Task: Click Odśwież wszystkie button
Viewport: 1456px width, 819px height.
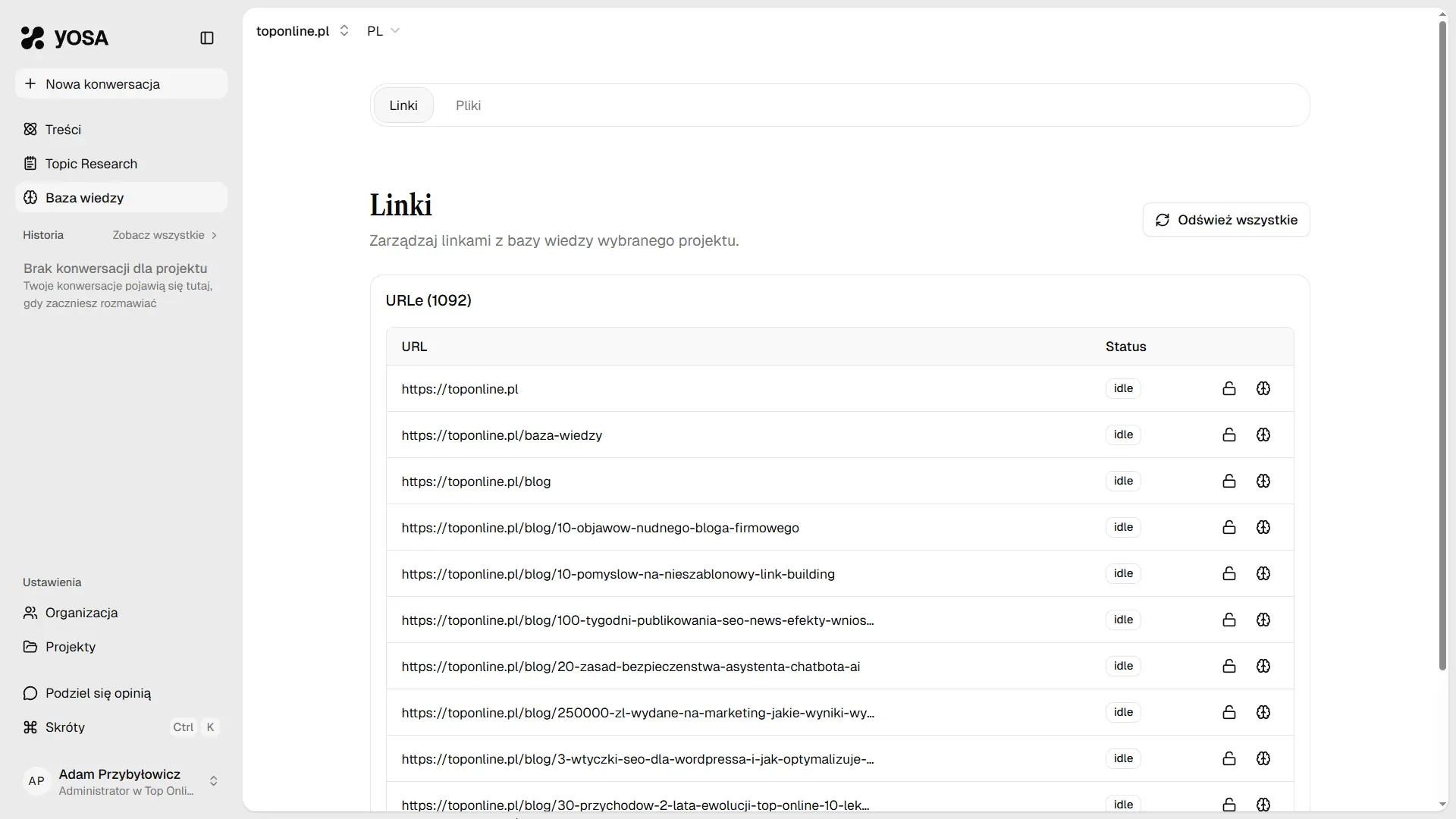Action: click(x=1226, y=220)
